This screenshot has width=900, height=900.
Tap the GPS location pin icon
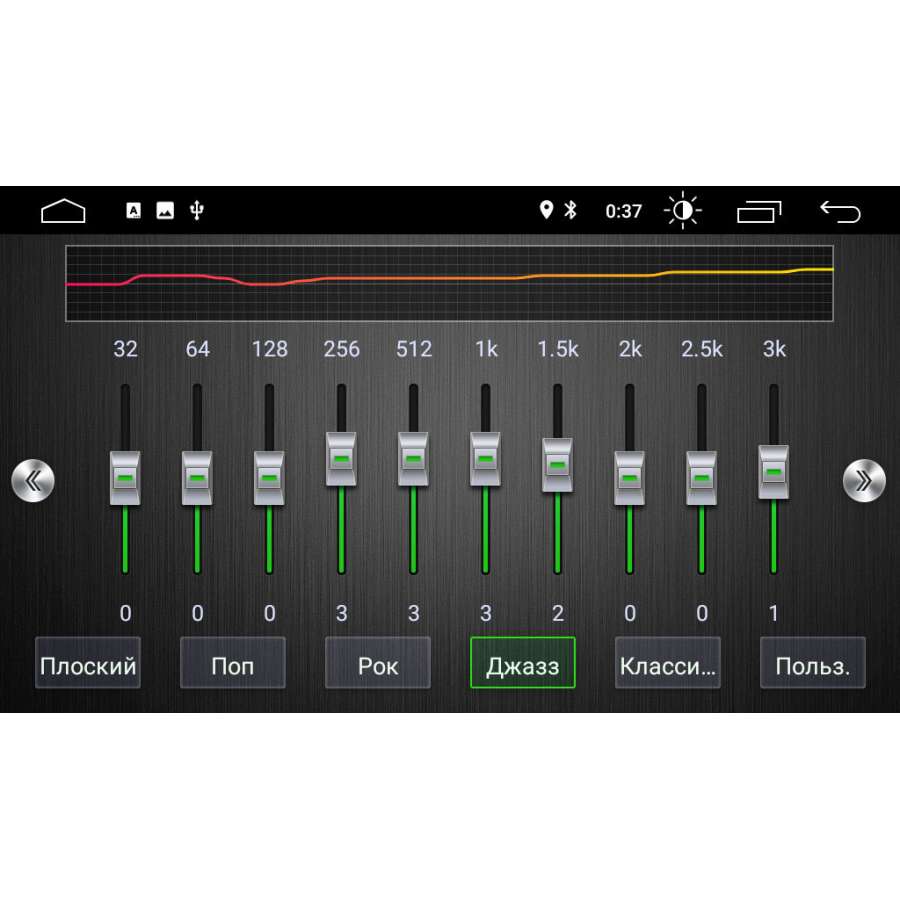[546, 210]
